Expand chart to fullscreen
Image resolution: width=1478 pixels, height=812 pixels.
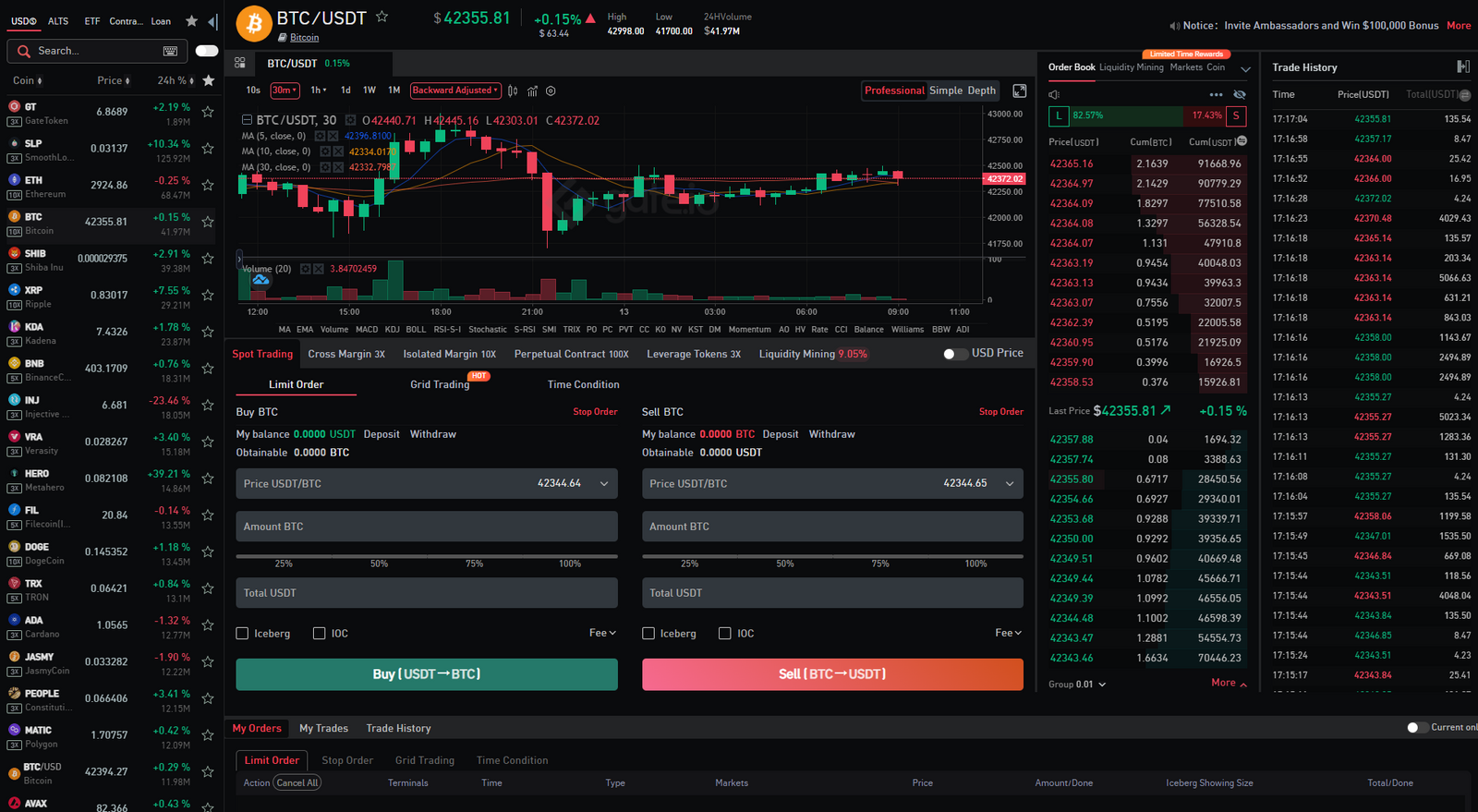[x=1020, y=91]
